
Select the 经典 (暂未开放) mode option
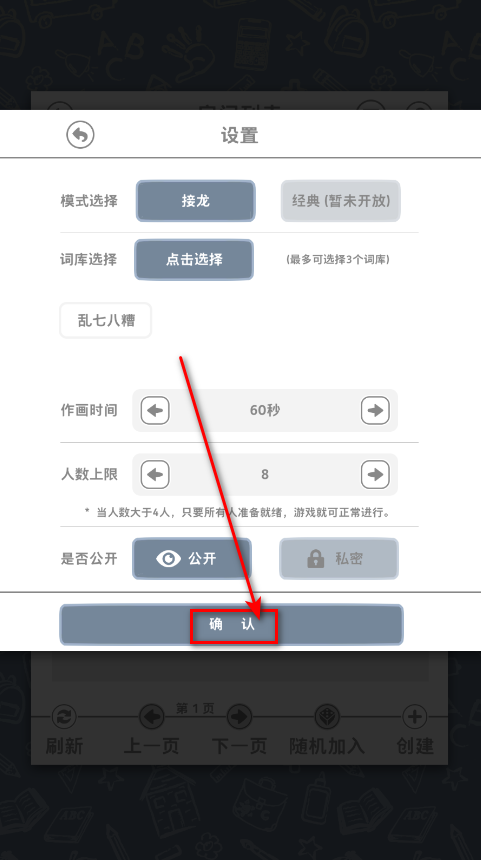[341, 201]
